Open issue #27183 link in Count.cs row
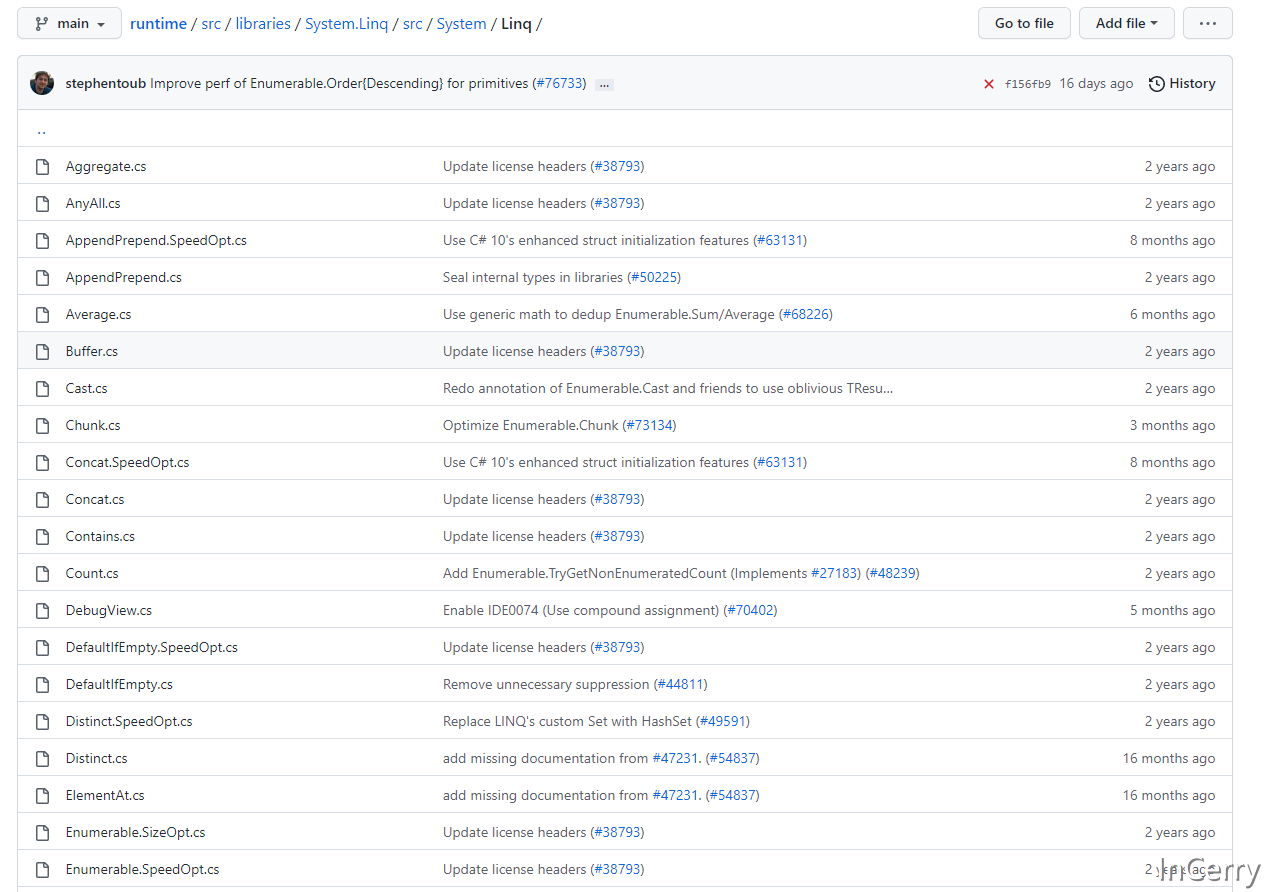The height and width of the screenshot is (892, 1266). point(835,573)
